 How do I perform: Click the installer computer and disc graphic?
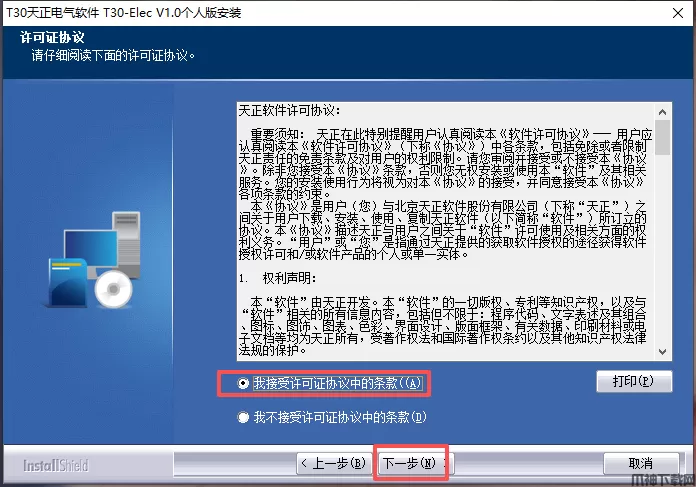94,261
